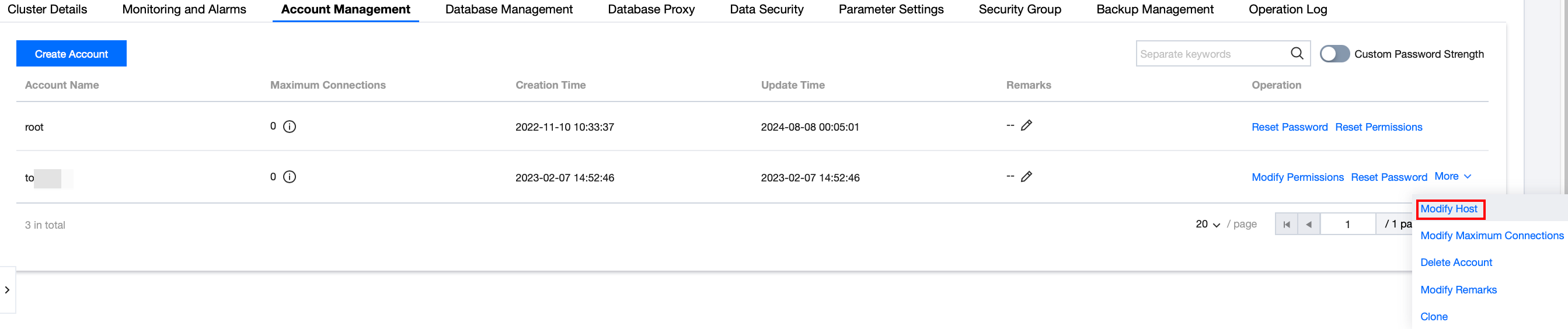The height and width of the screenshot is (329, 1568).
Task: Expand the collapsed side panel arrow
Action: click(x=8, y=290)
